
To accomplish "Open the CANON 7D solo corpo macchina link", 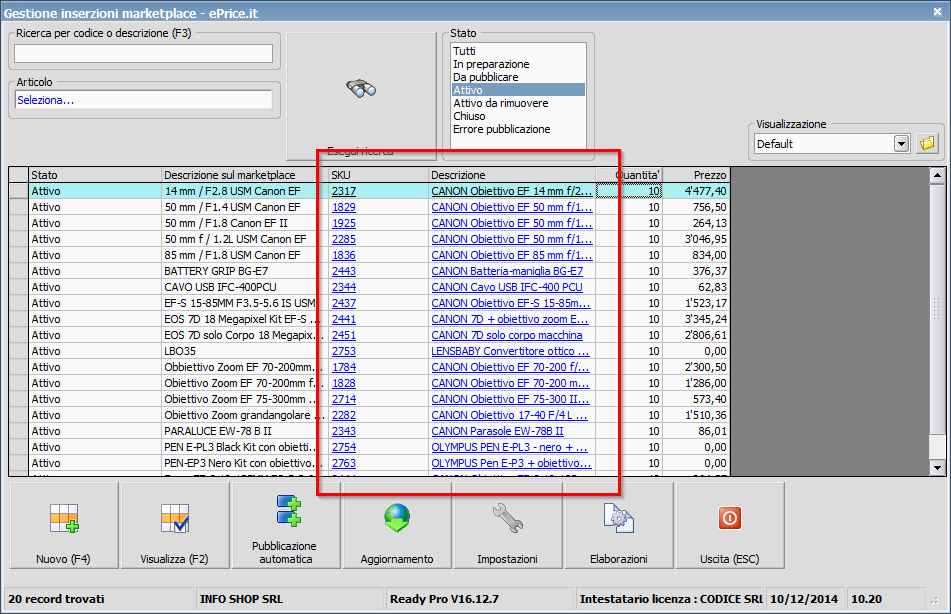I will [507, 335].
